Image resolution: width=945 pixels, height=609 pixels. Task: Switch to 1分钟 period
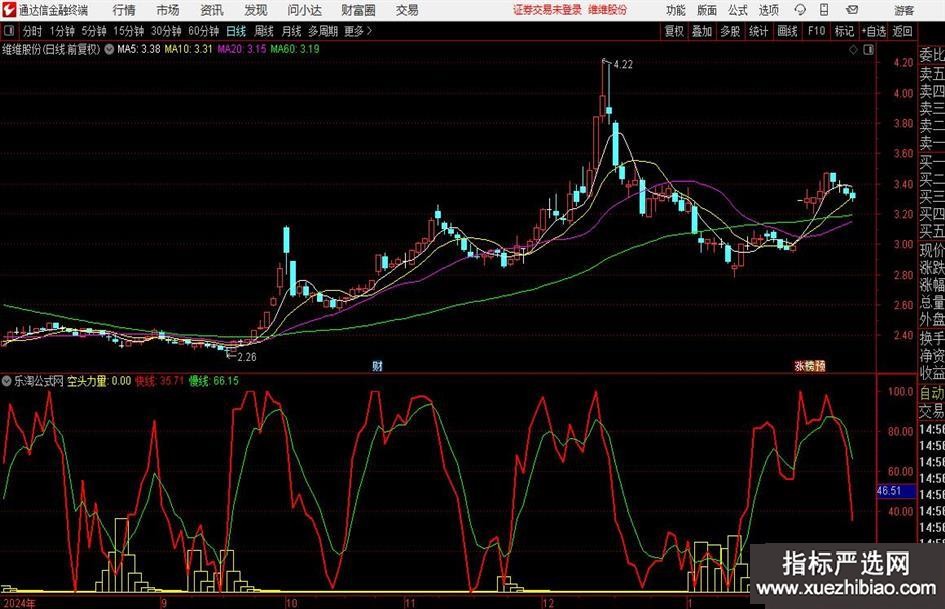tap(61, 31)
